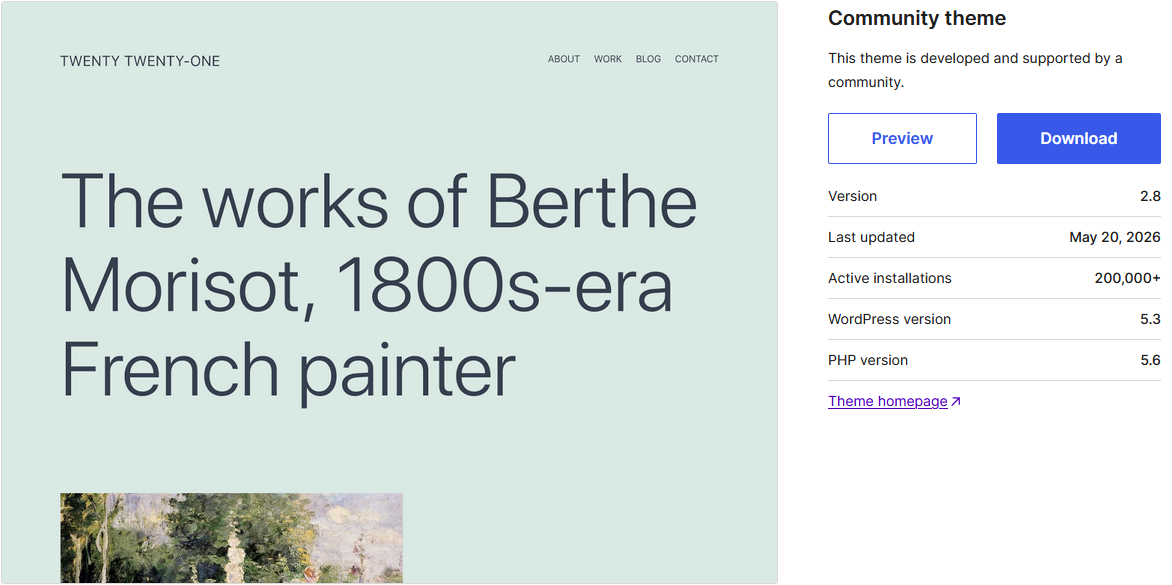Click the Berthe Morisot headline text
Image resolution: width=1172 pixels, height=585 pixels.
point(378,285)
